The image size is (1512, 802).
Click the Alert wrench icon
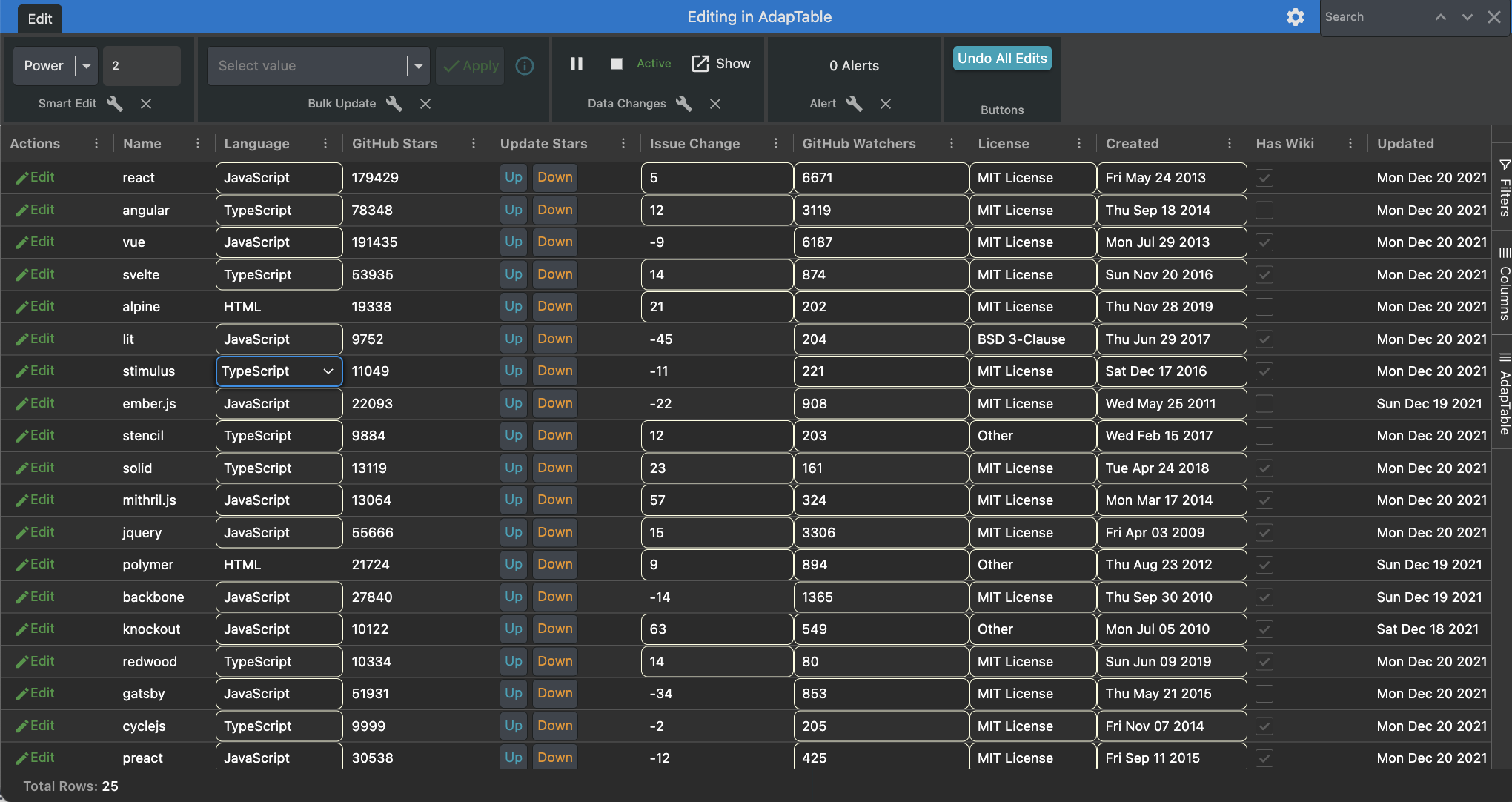point(854,104)
